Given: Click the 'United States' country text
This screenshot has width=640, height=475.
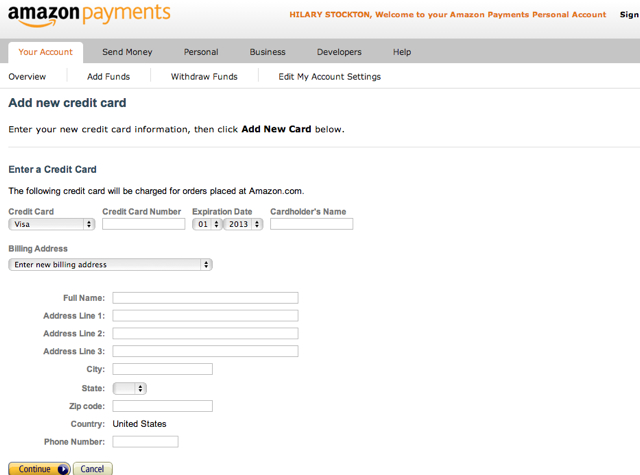Looking at the screenshot, I should (x=139, y=424).
